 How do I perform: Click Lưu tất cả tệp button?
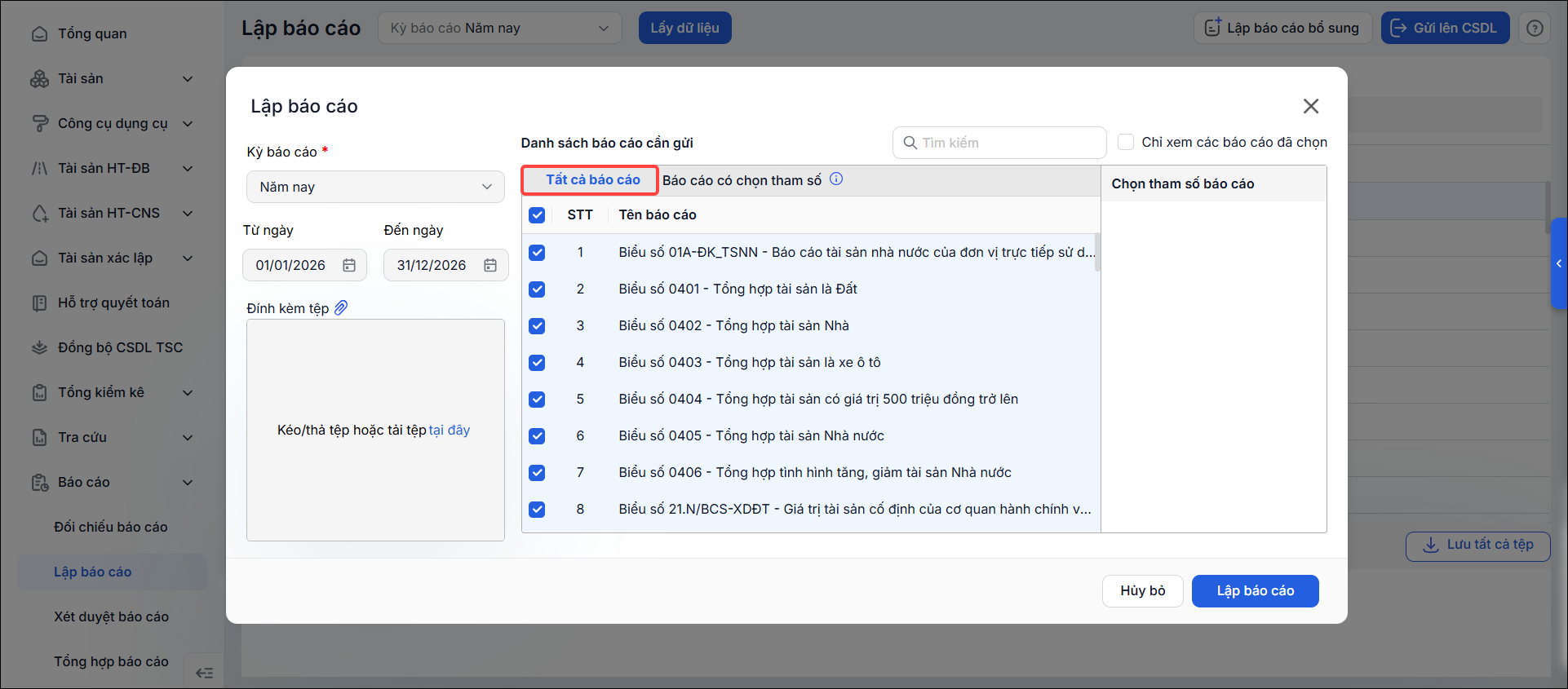click(1477, 545)
